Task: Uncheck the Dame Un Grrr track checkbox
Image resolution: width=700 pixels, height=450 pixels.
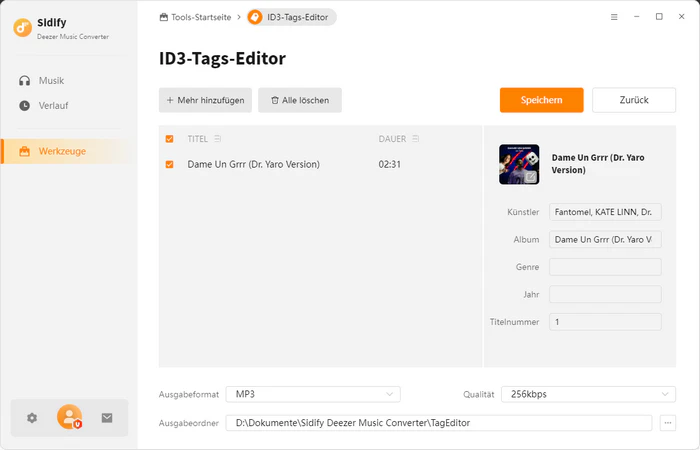Action: pos(169,164)
